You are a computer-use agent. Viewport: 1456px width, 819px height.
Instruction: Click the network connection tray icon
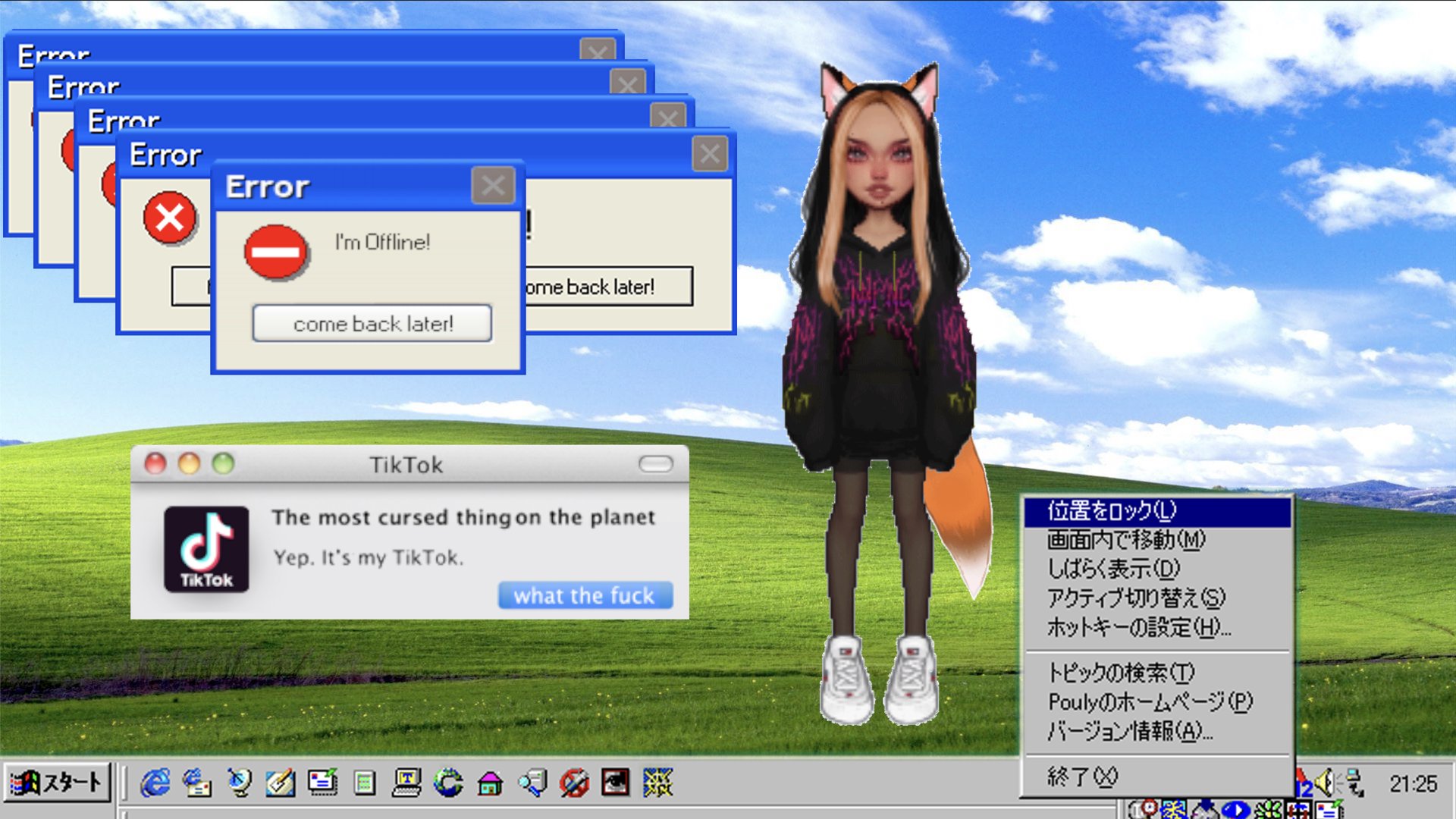[x=1354, y=783]
